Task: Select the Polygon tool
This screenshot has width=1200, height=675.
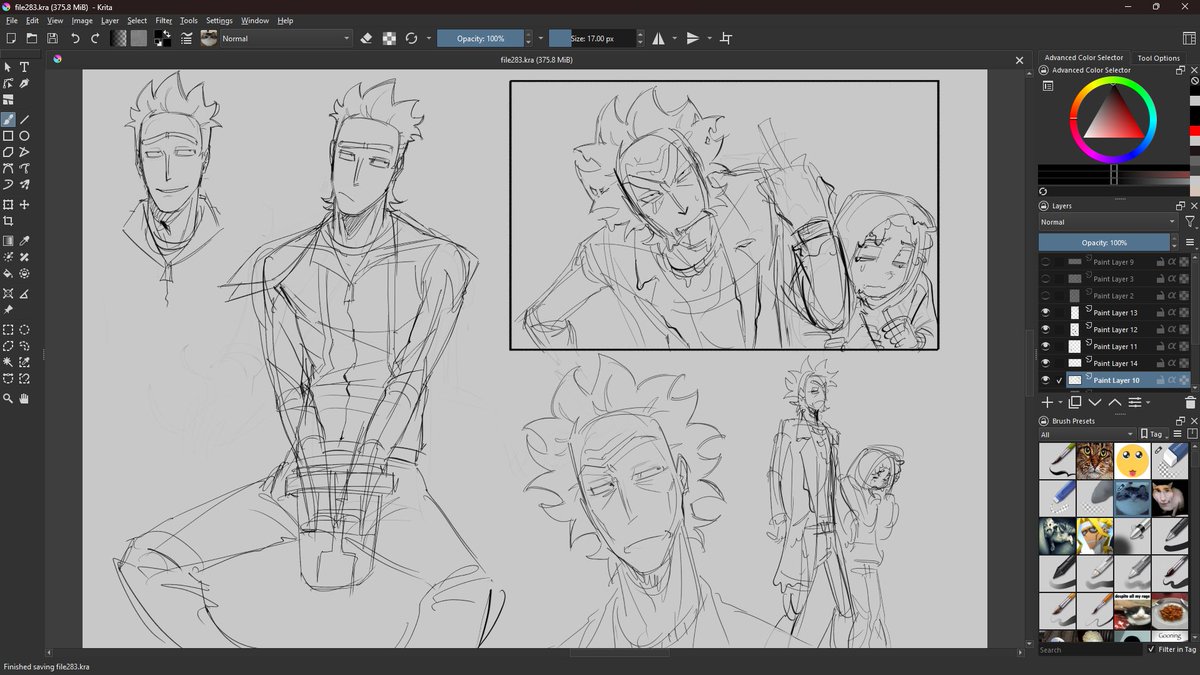Action: [x=8, y=152]
